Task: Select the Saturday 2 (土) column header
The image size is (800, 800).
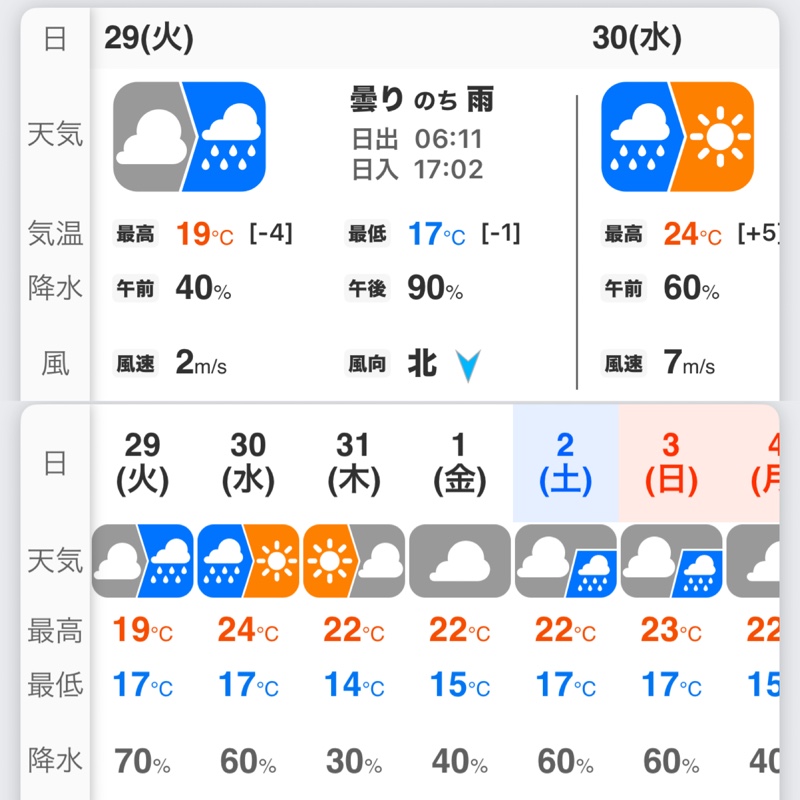Action: click(565, 463)
